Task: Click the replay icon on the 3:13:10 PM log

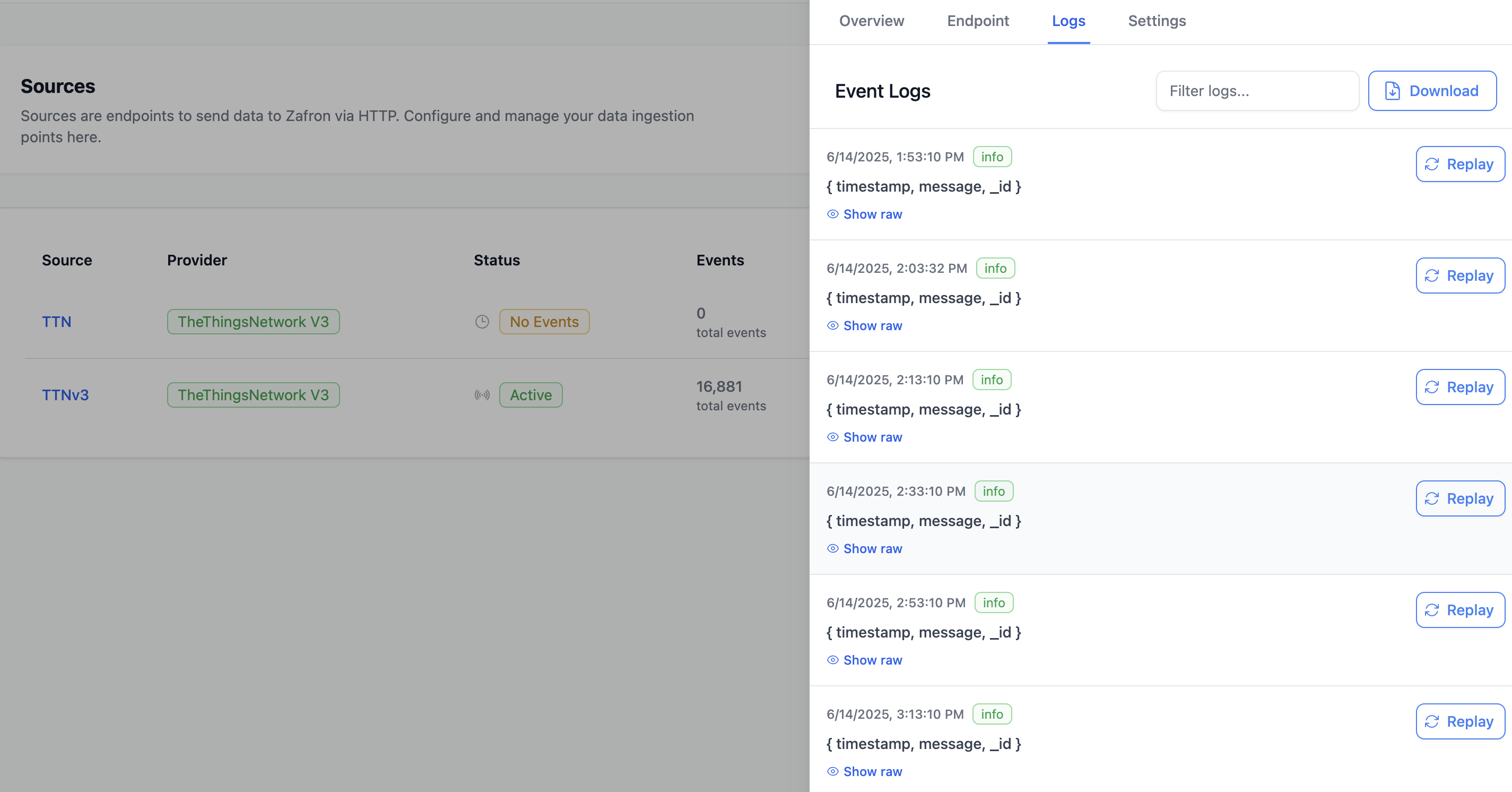Action: click(1431, 721)
